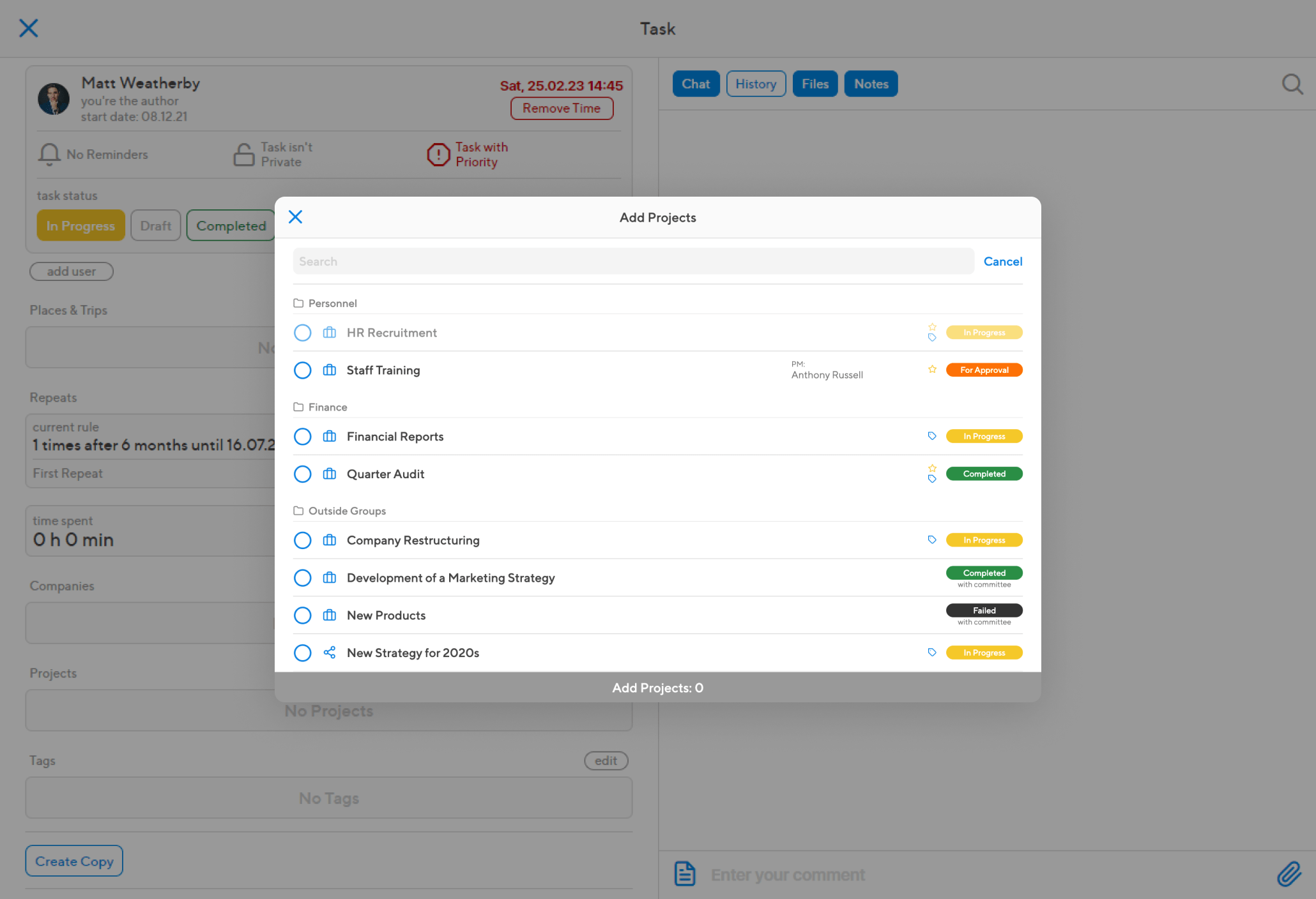This screenshot has width=1316, height=899.
Task: Cancel the project search
Action: coord(1002,262)
